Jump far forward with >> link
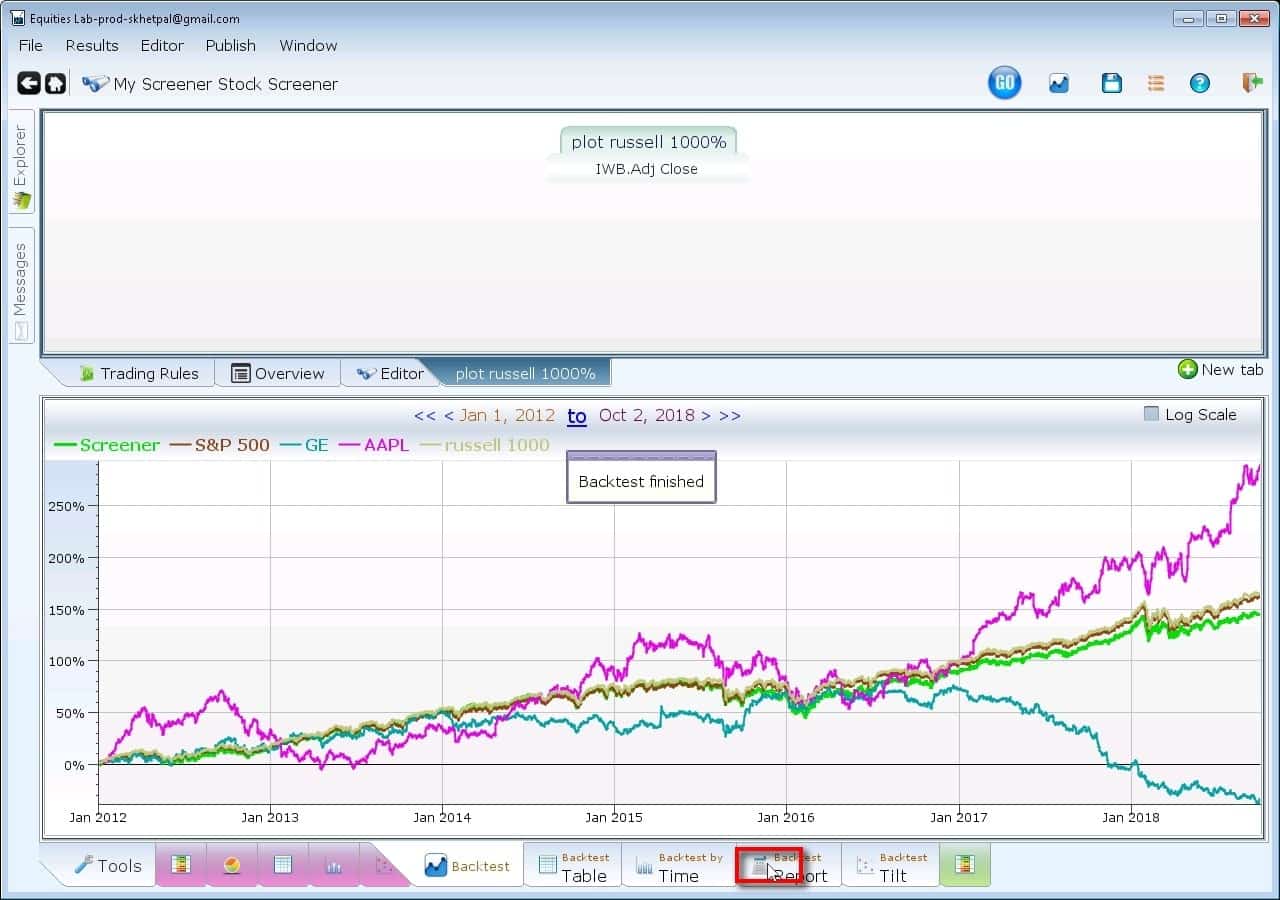Screen dimensions: 1280x900 pyautogui.click(x=730, y=415)
